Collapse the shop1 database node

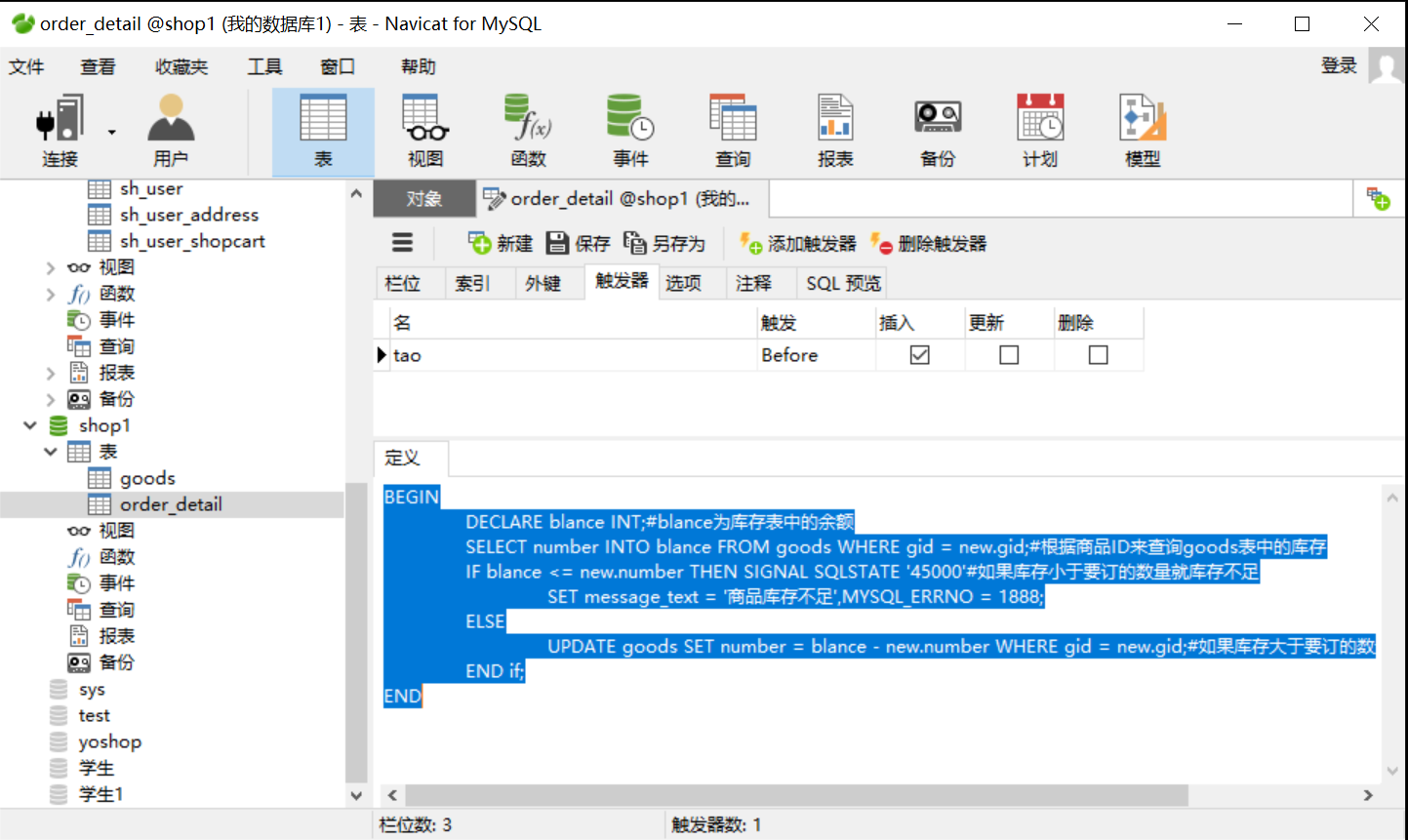tap(30, 424)
